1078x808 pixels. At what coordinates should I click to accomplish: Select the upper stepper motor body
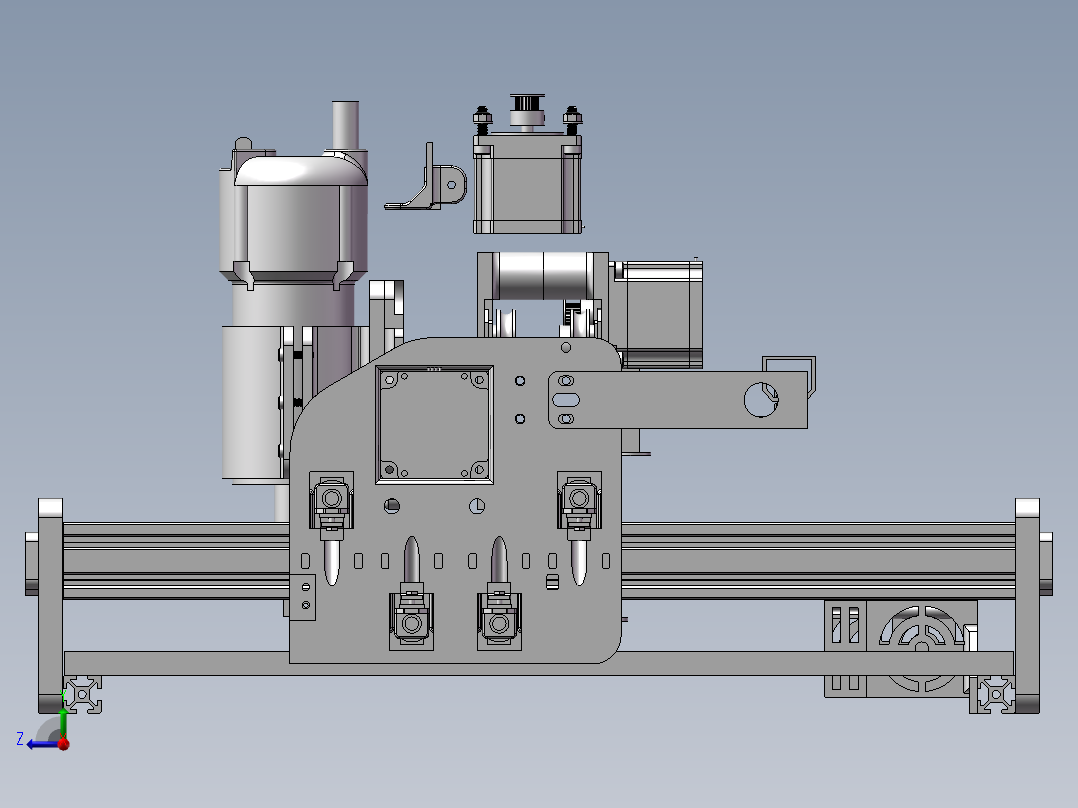click(527, 184)
